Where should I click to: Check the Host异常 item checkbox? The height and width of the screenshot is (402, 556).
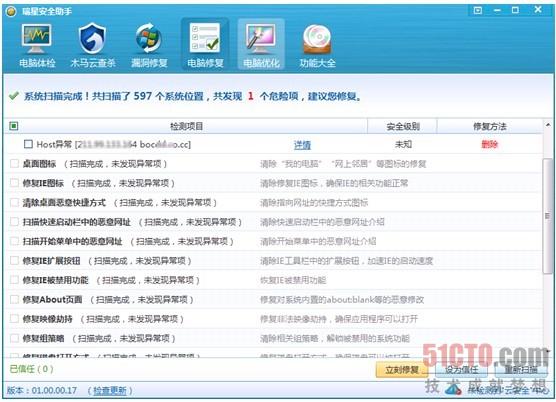tap(28, 144)
